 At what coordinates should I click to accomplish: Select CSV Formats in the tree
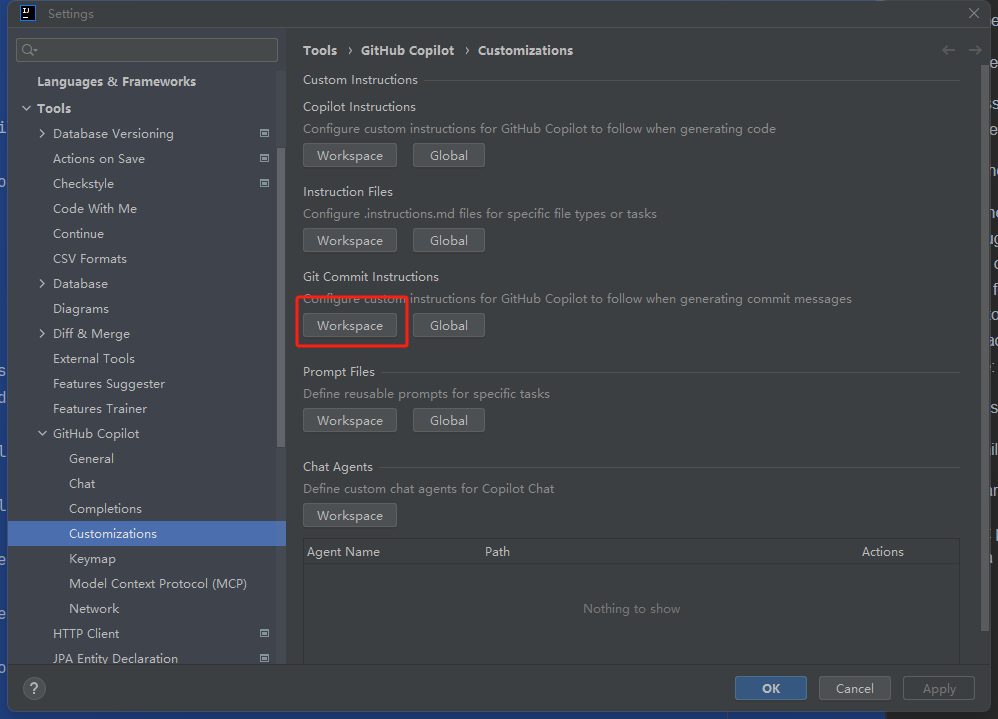pos(90,258)
